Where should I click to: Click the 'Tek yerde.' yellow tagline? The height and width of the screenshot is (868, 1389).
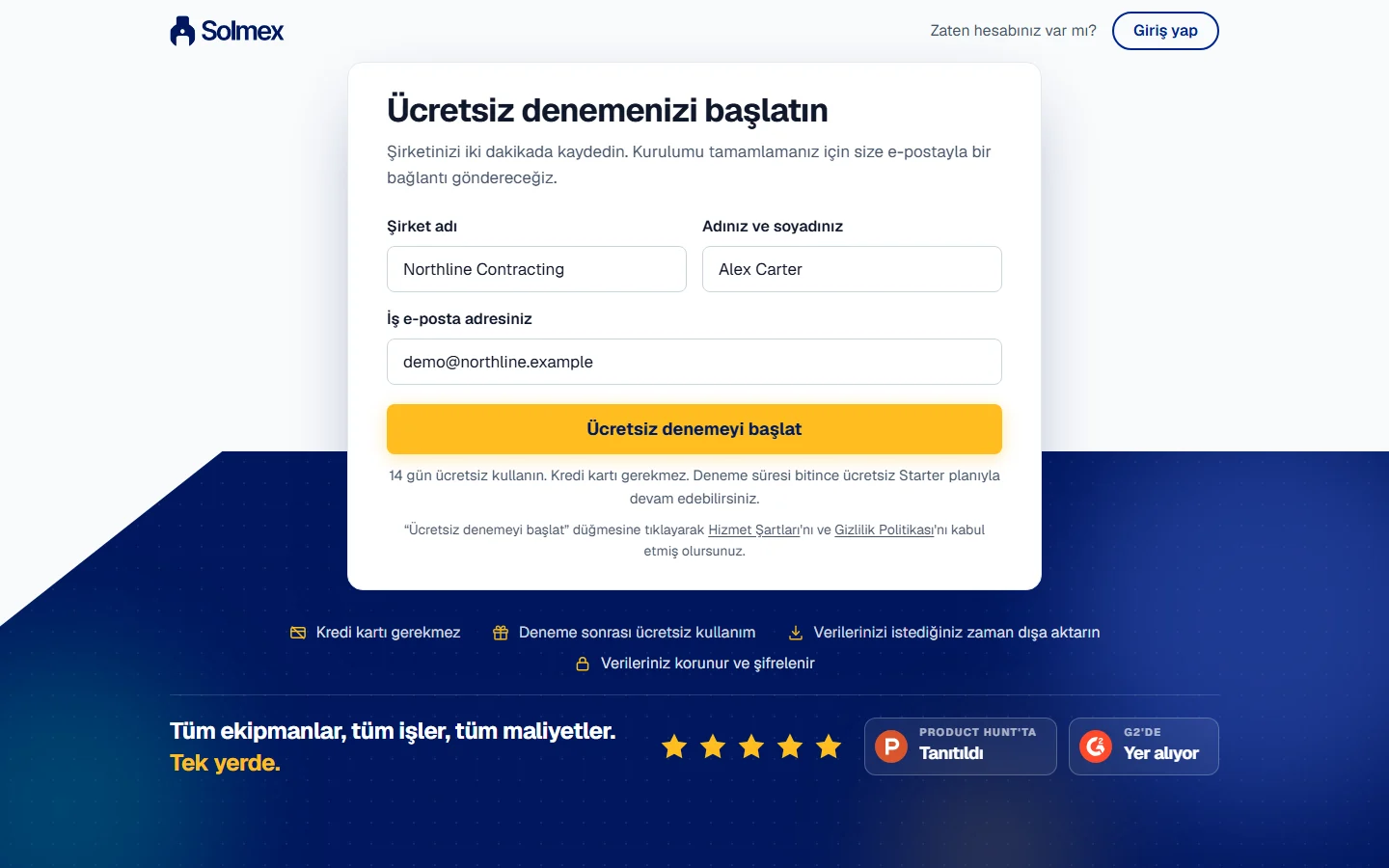coord(225,763)
